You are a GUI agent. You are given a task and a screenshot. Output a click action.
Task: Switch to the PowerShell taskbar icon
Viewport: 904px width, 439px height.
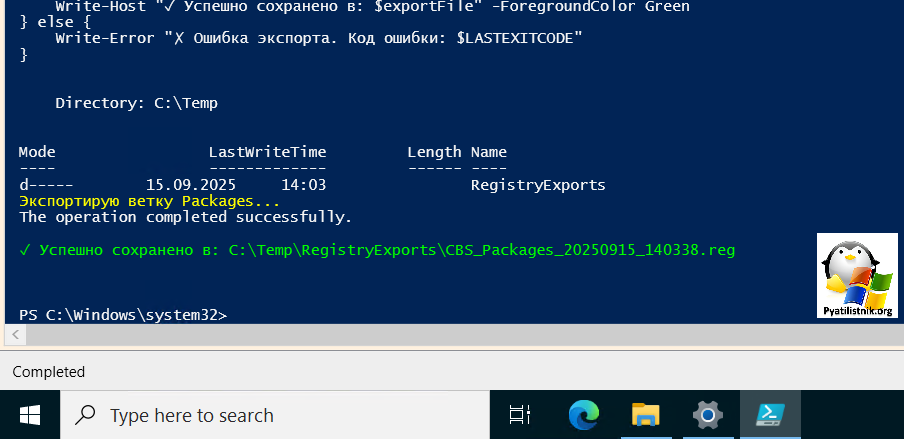pyautogui.click(x=770, y=414)
